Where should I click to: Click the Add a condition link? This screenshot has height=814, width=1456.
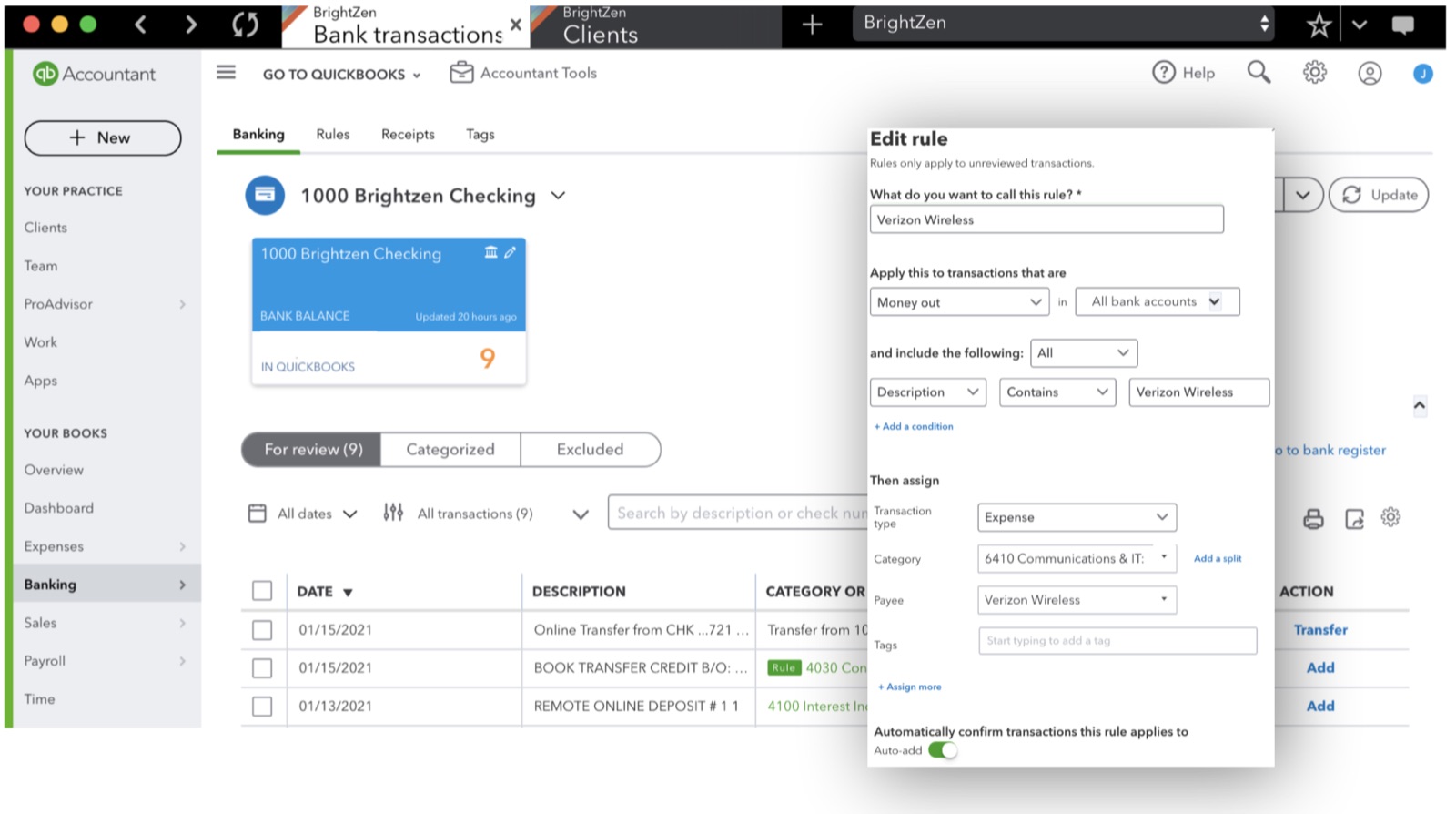coord(914,426)
